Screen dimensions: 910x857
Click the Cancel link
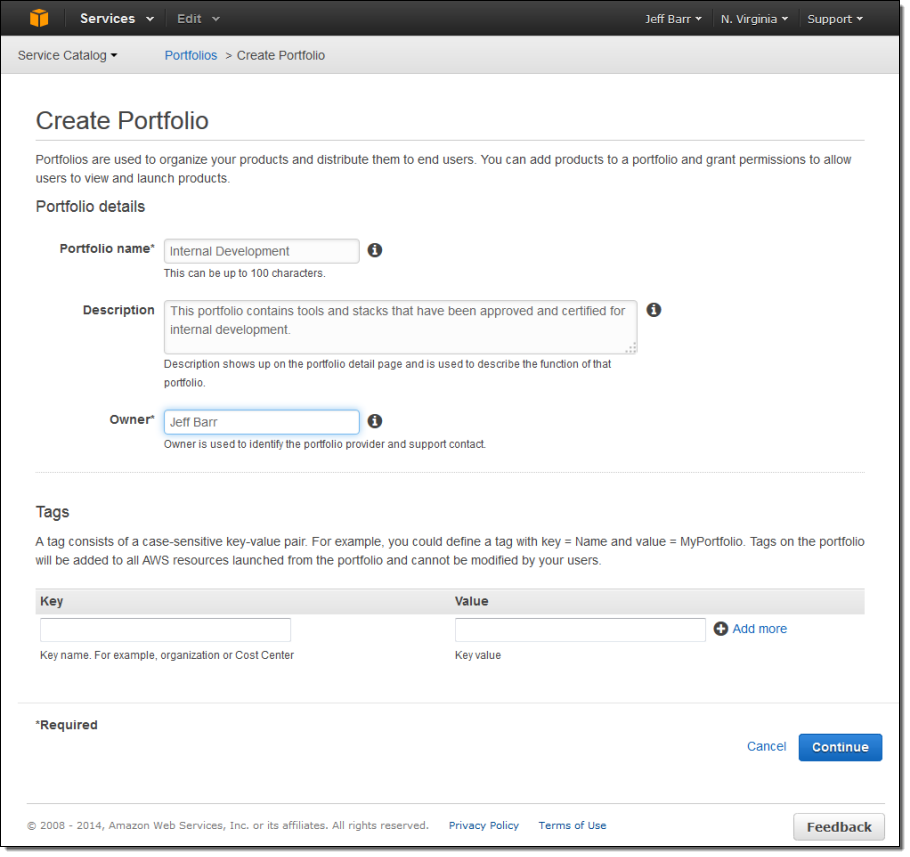click(766, 747)
